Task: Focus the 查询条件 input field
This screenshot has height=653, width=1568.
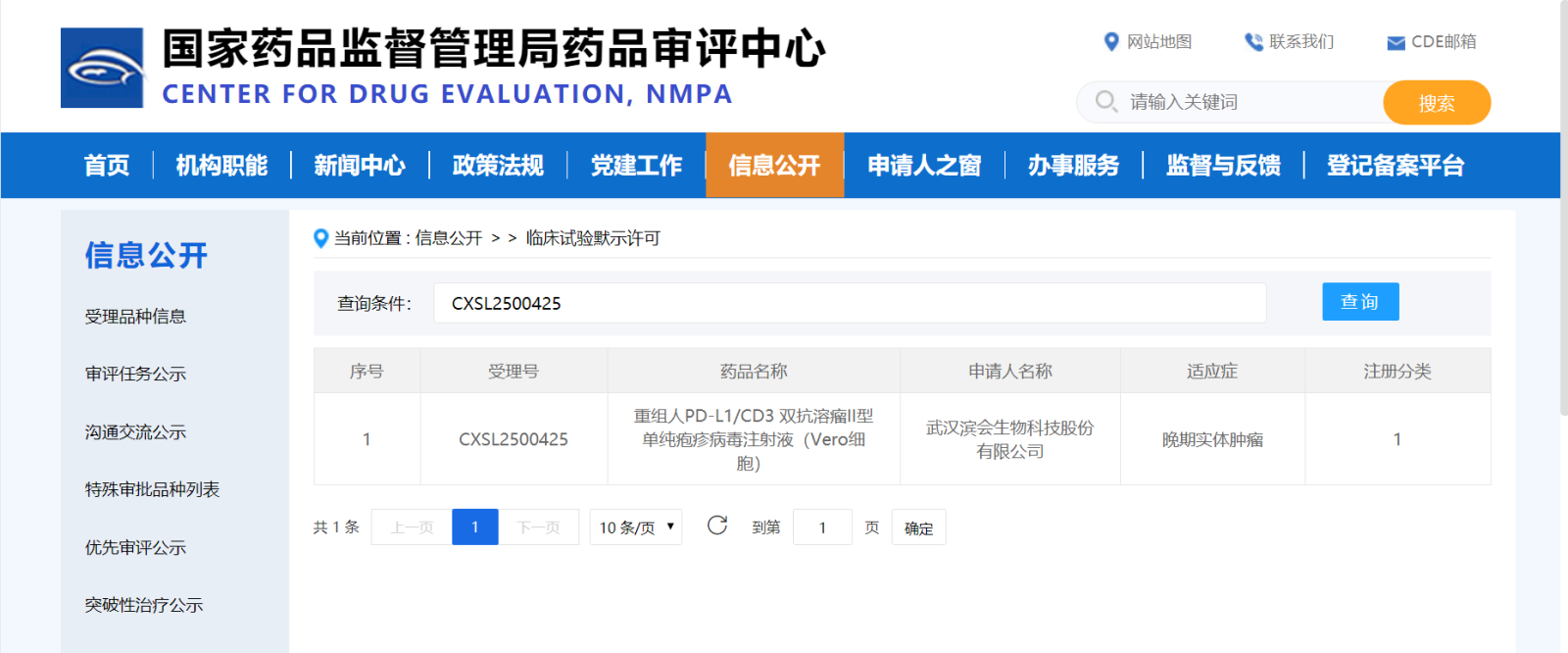Action: (x=849, y=303)
